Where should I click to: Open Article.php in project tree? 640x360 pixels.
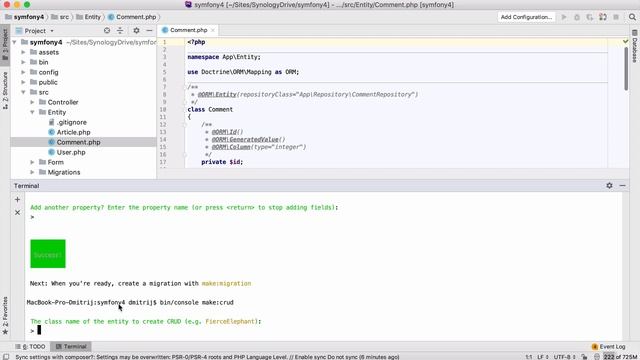[x=73, y=132]
